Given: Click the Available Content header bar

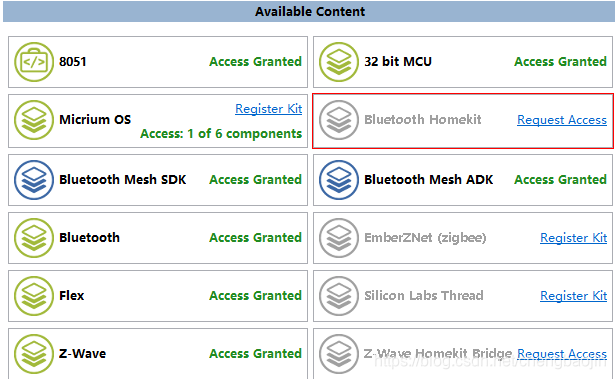Looking at the screenshot, I should (x=309, y=11).
